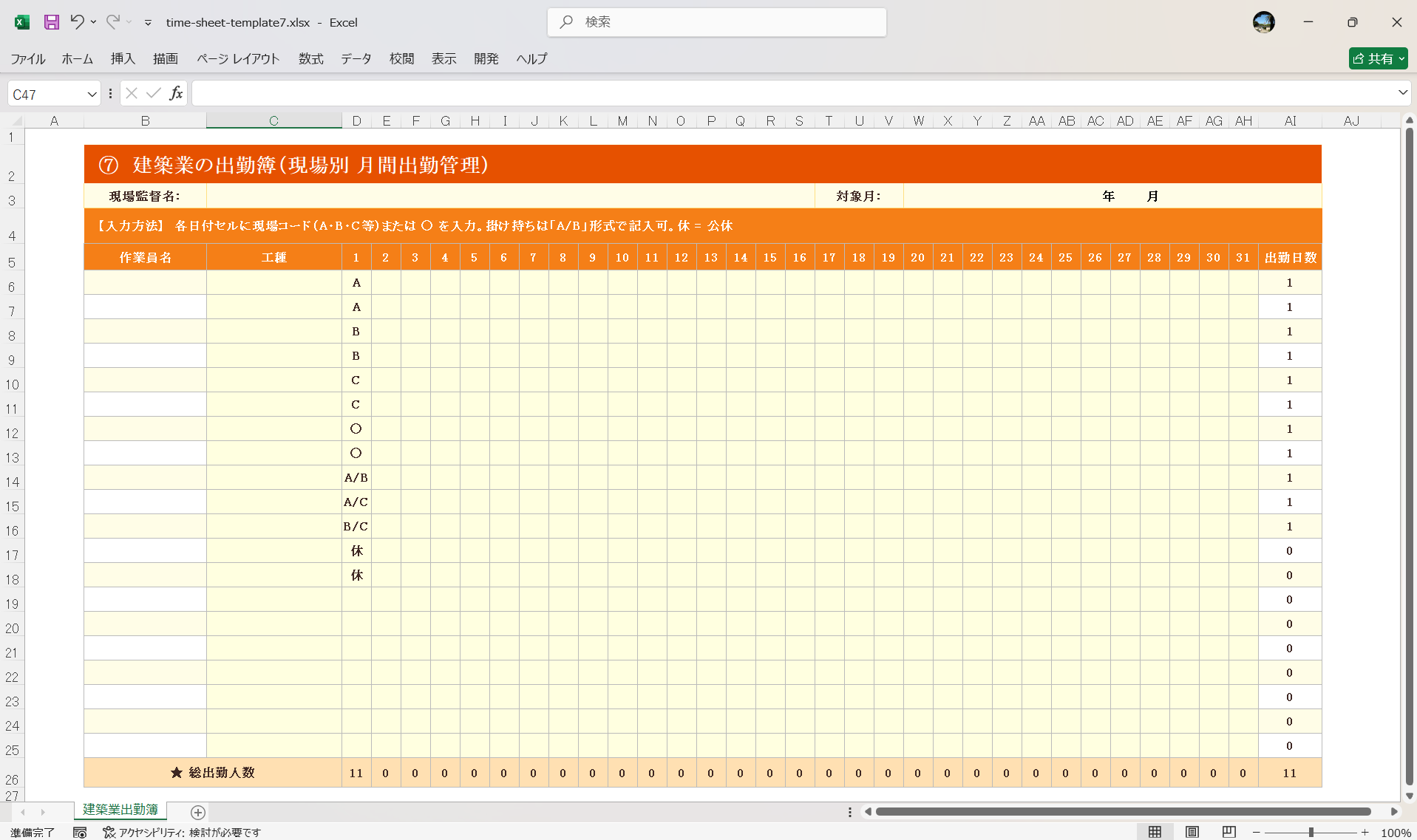Switch to the 描画 ribbon tab
The image size is (1417, 840).
tap(166, 59)
